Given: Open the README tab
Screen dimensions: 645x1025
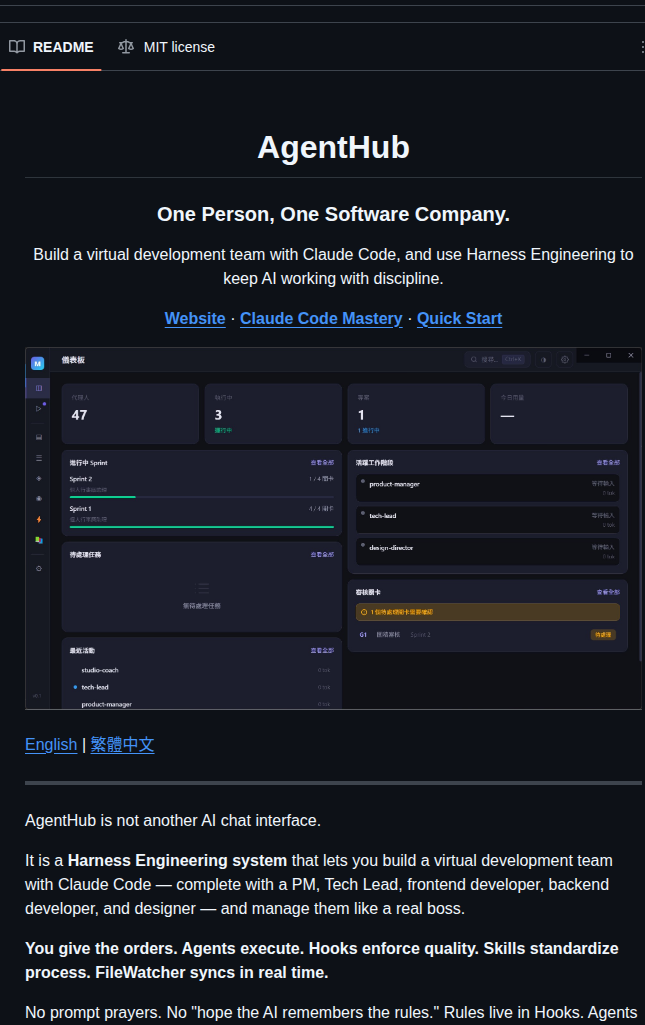Looking at the screenshot, I should tap(51, 47).
